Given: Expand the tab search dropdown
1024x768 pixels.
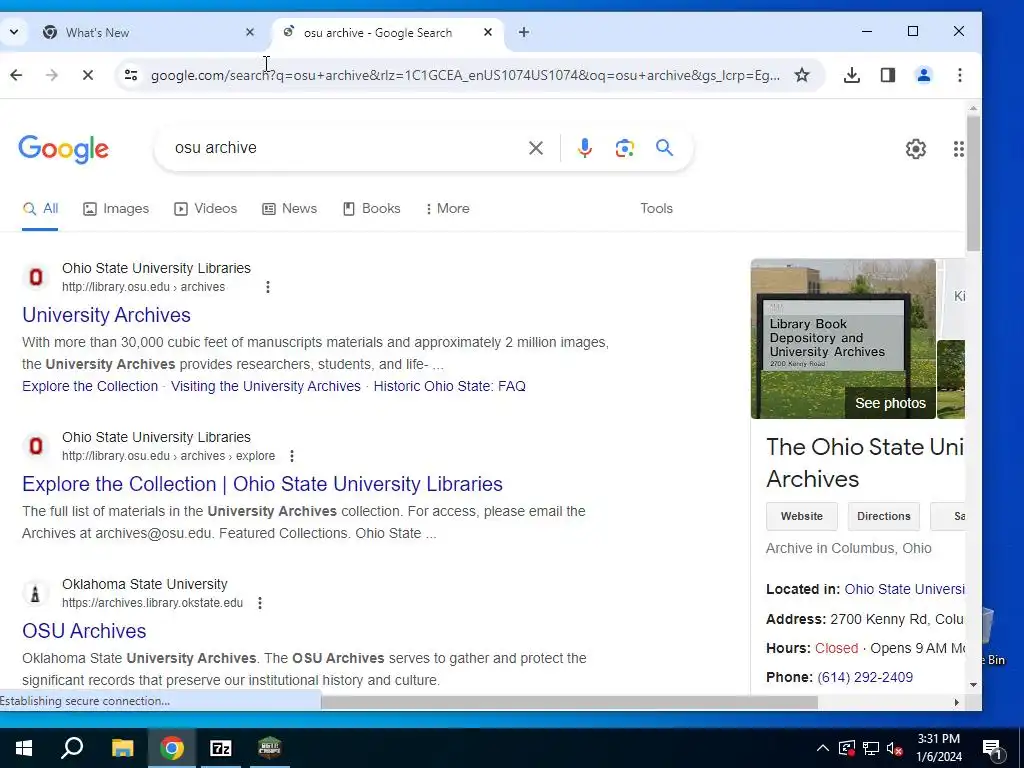Looking at the screenshot, I should coord(14,32).
